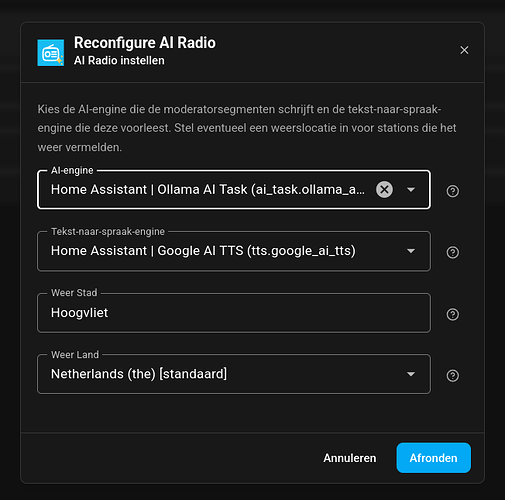Expand the Tekst-naar-spraak-engine dropdown arrow
505x500 pixels.
(x=411, y=251)
